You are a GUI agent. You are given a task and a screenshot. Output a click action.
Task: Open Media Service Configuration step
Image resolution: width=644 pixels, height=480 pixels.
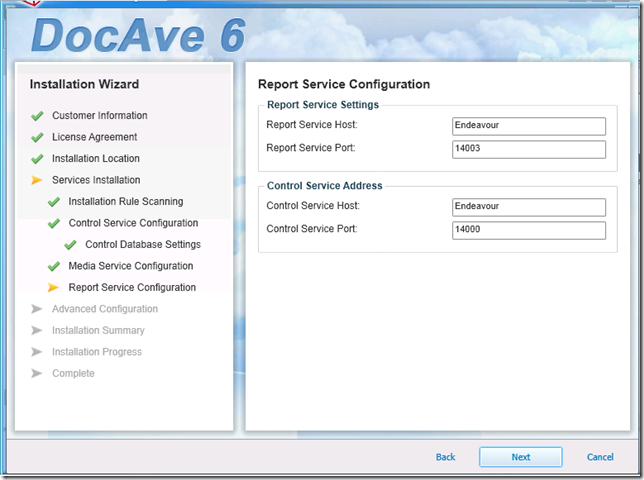(131, 266)
